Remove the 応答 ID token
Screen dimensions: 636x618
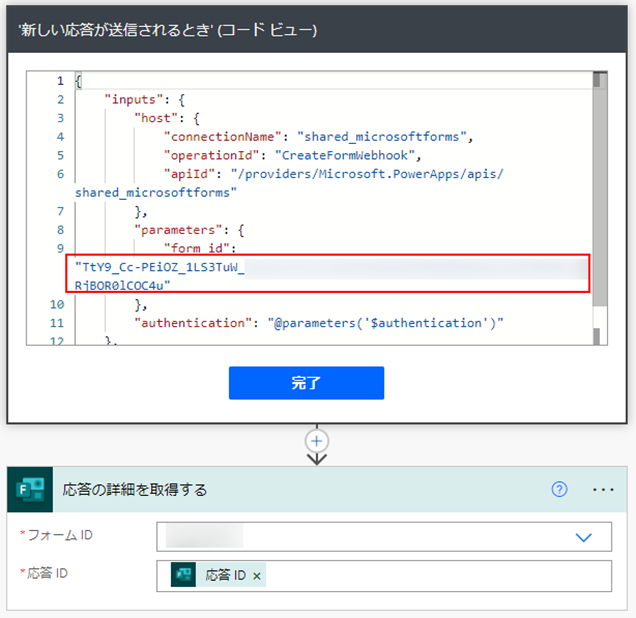coord(257,576)
